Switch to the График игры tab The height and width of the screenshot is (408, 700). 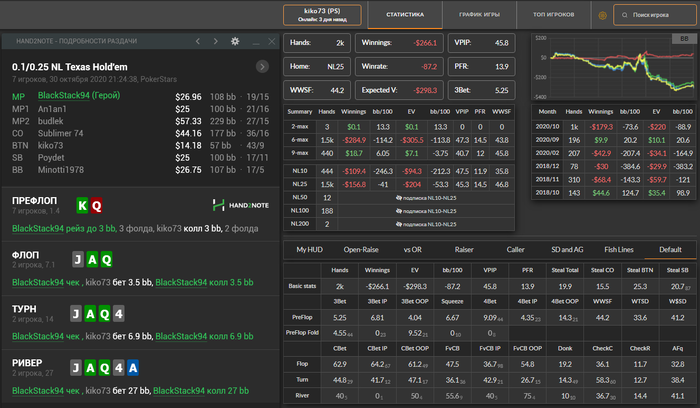(x=482, y=16)
